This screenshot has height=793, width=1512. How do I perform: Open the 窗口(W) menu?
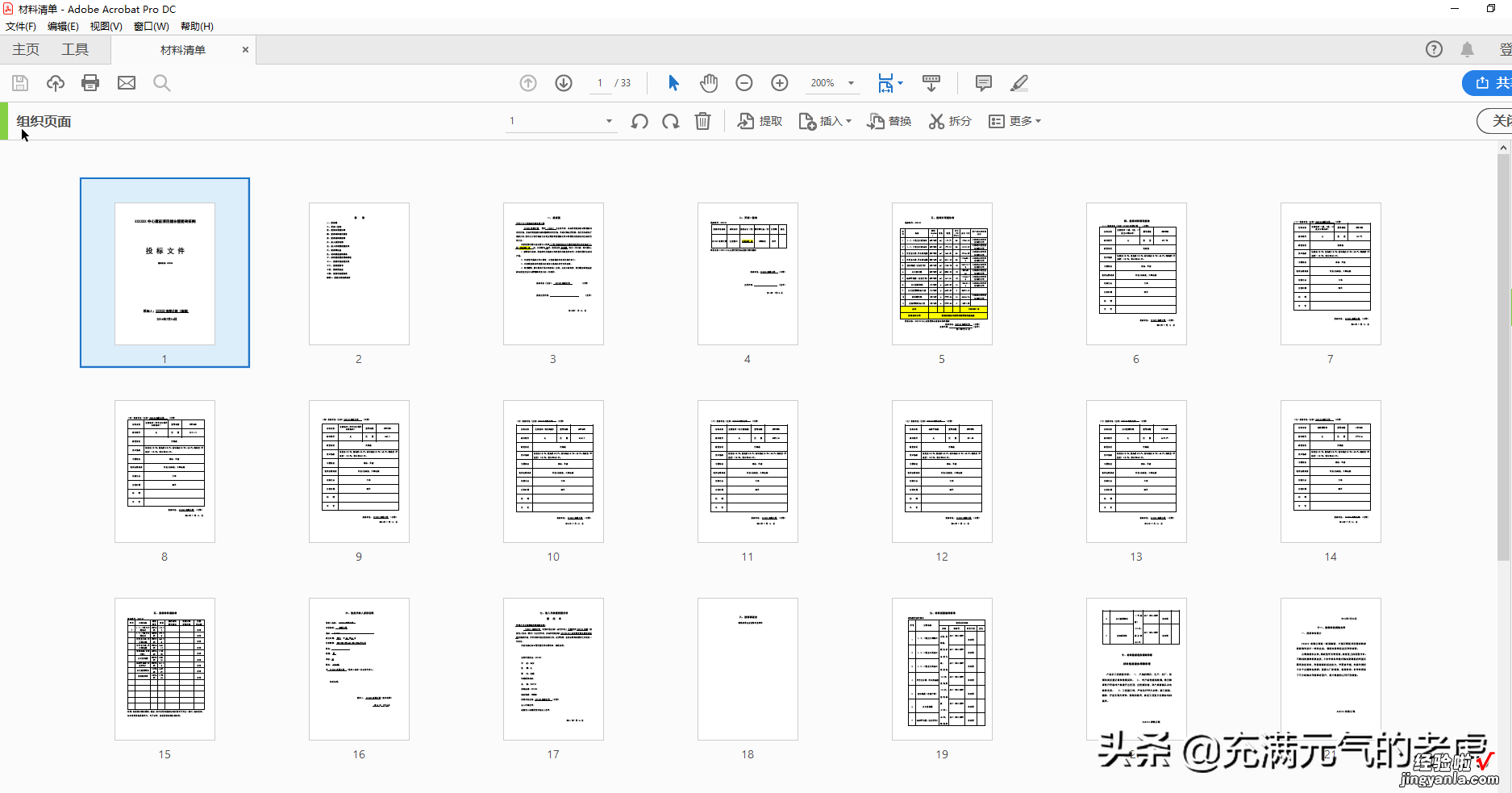151,27
